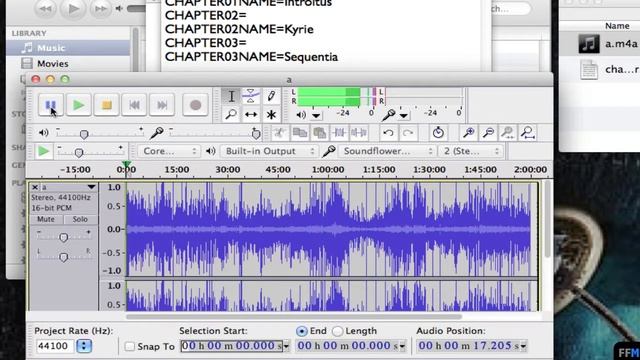The image size is (640, 360).
Task: Mute track a
Action: click(46, 219)
